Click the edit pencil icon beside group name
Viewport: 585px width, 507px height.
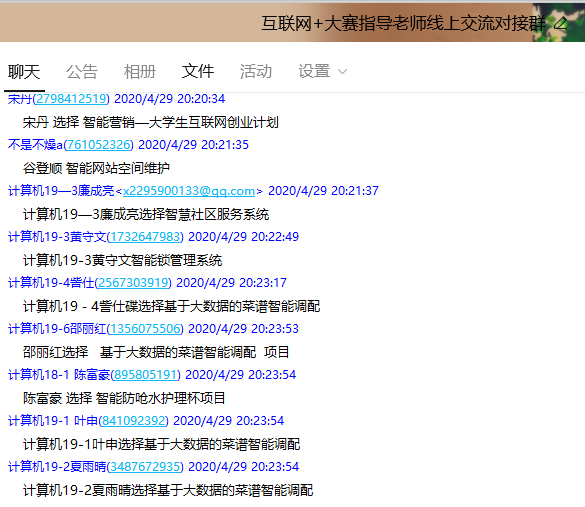click(x=560, y=24)
